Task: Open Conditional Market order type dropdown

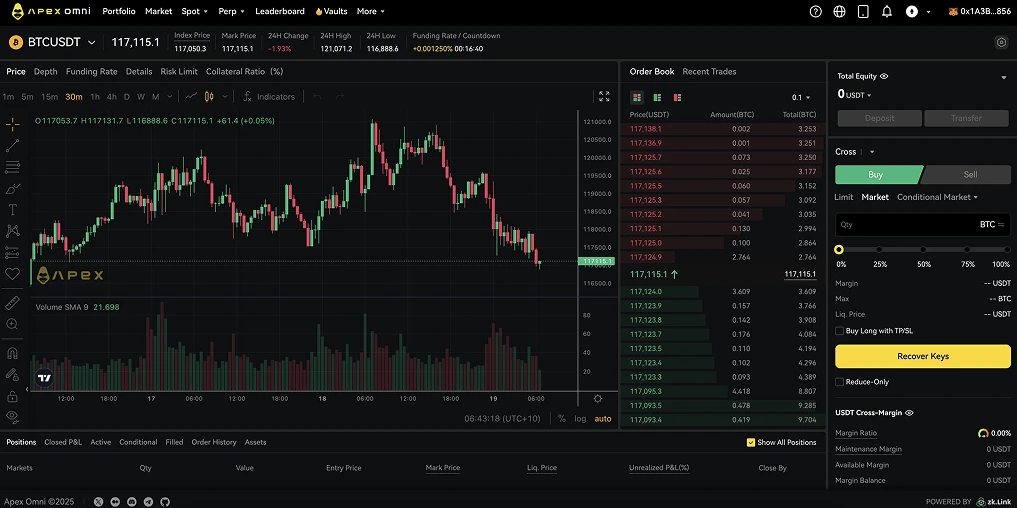Action: click(937, 197)
